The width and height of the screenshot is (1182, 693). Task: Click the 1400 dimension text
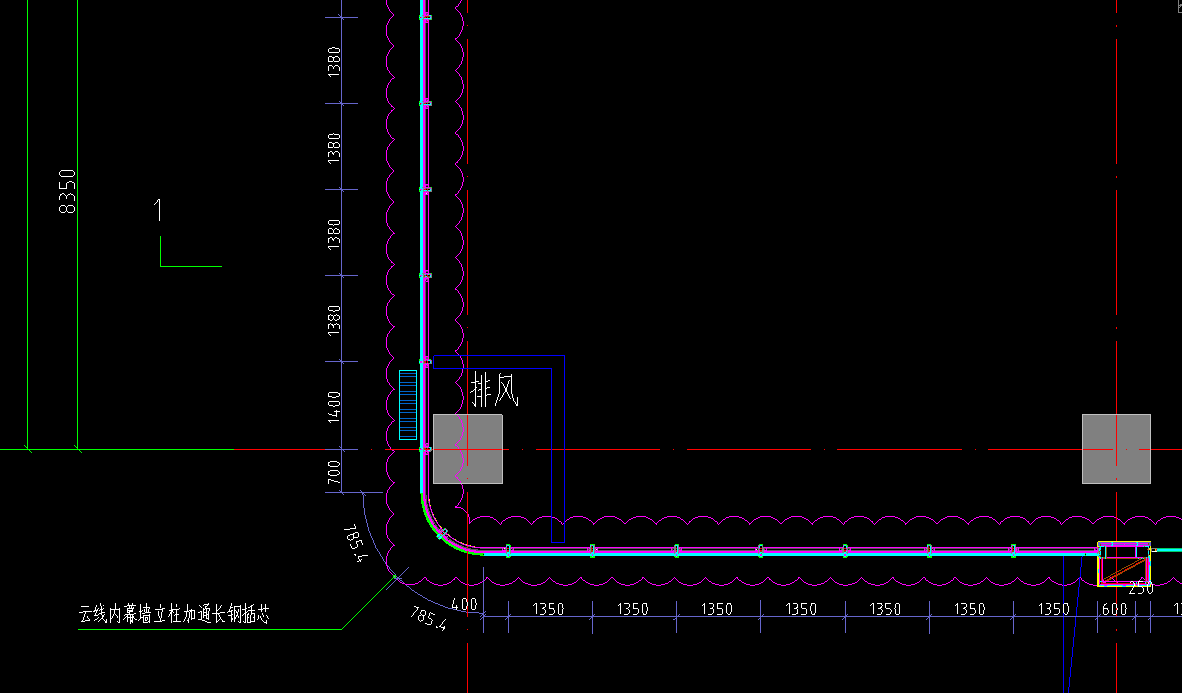pos(334,406)
